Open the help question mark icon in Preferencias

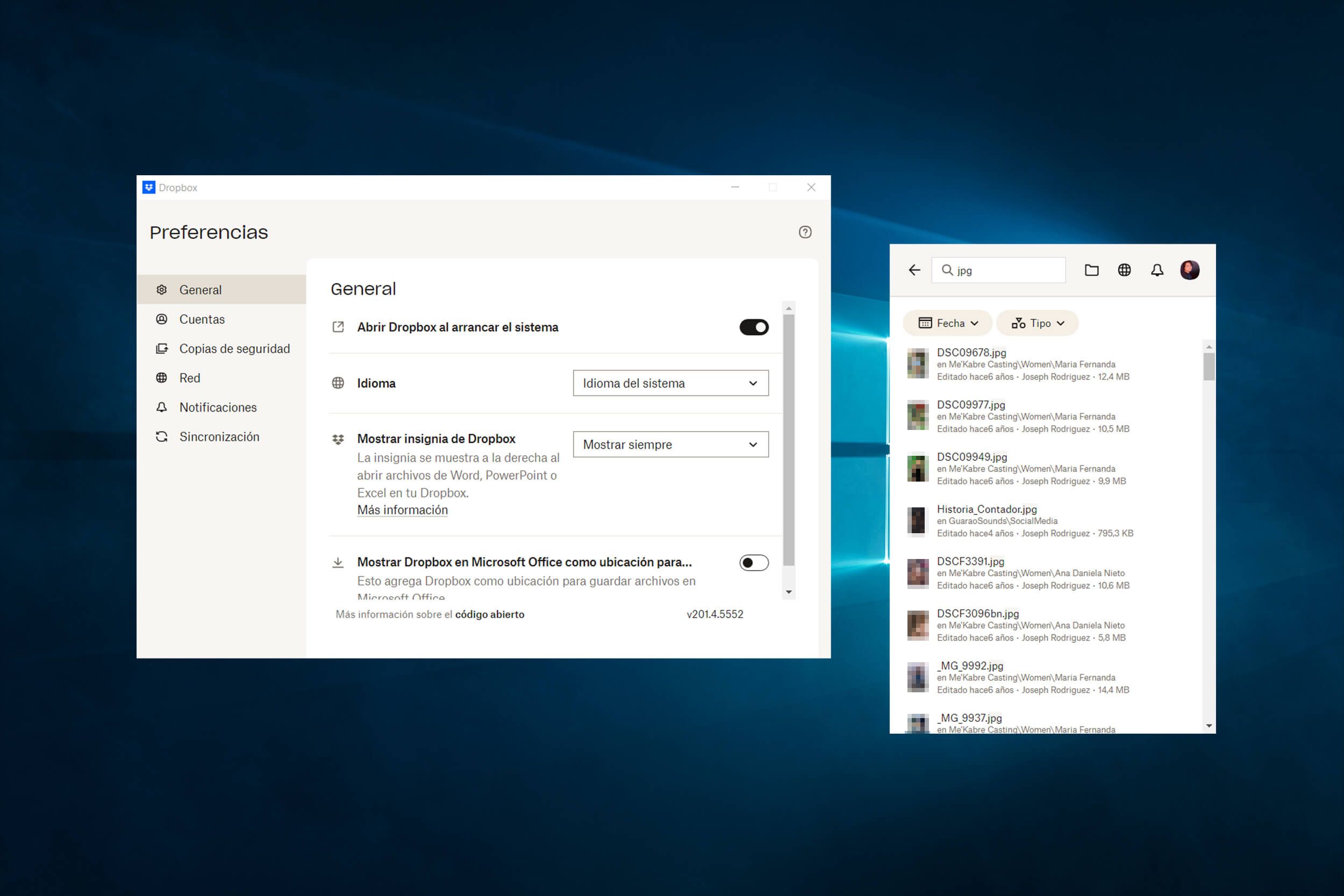pyautogui.click(x=805, y=232)
